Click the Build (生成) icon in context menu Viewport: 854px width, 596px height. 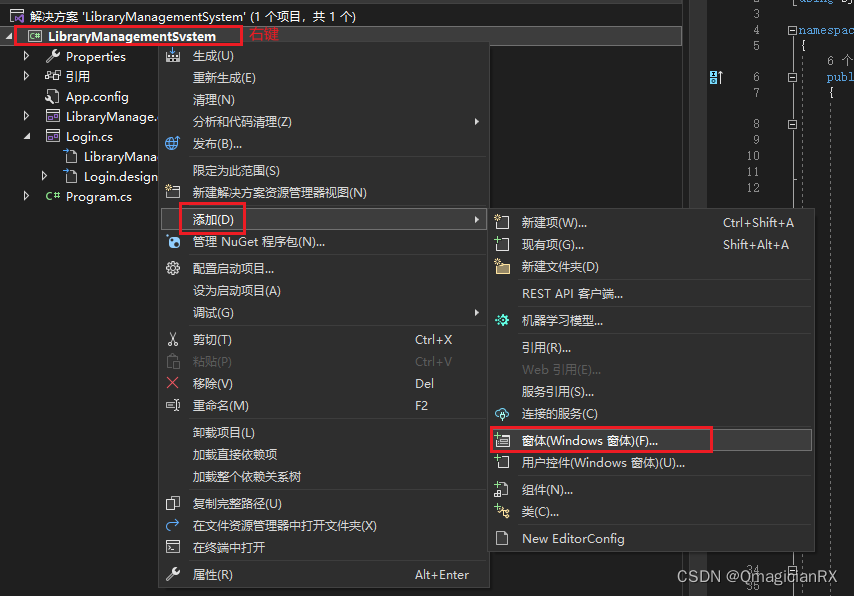pos(173,55)
